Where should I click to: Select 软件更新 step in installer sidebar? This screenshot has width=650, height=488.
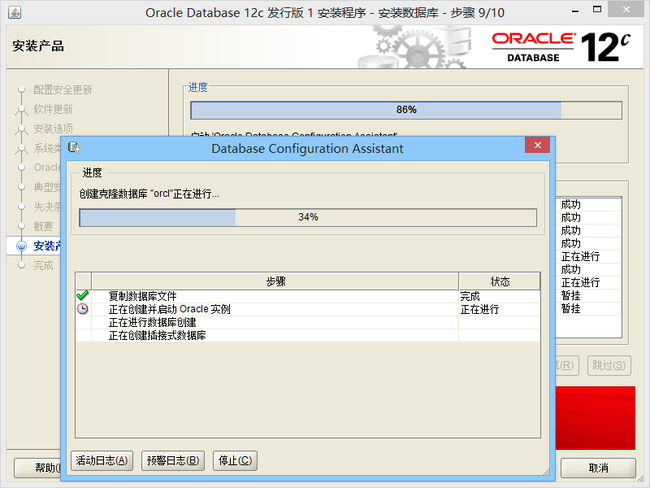pos(53,109)
